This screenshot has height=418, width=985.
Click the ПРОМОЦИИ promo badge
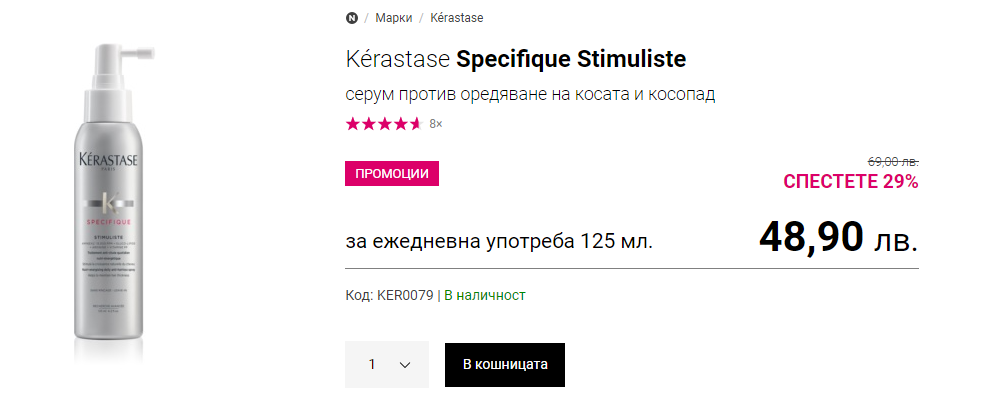392,173
